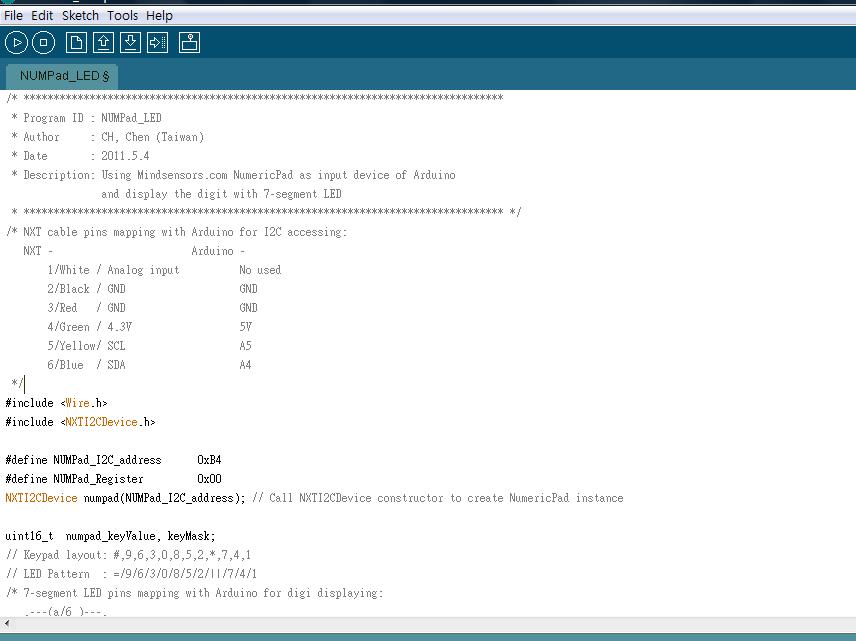Select the NUMPad_LED sketch tab
Screen dimensions: 856x641
pos(64,76)
